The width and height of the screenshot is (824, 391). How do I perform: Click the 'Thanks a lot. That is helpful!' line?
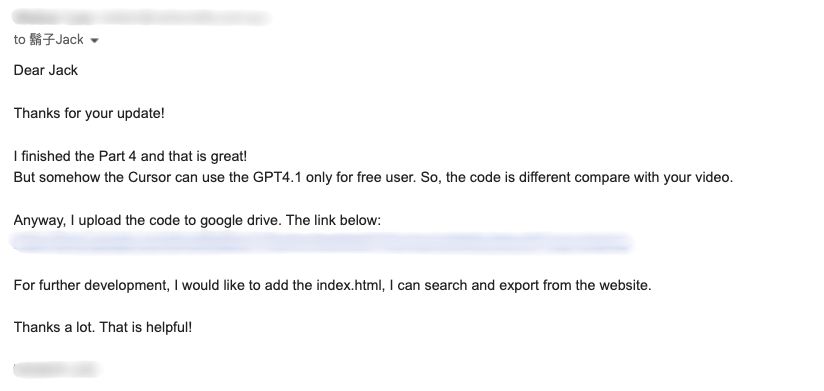102,327
